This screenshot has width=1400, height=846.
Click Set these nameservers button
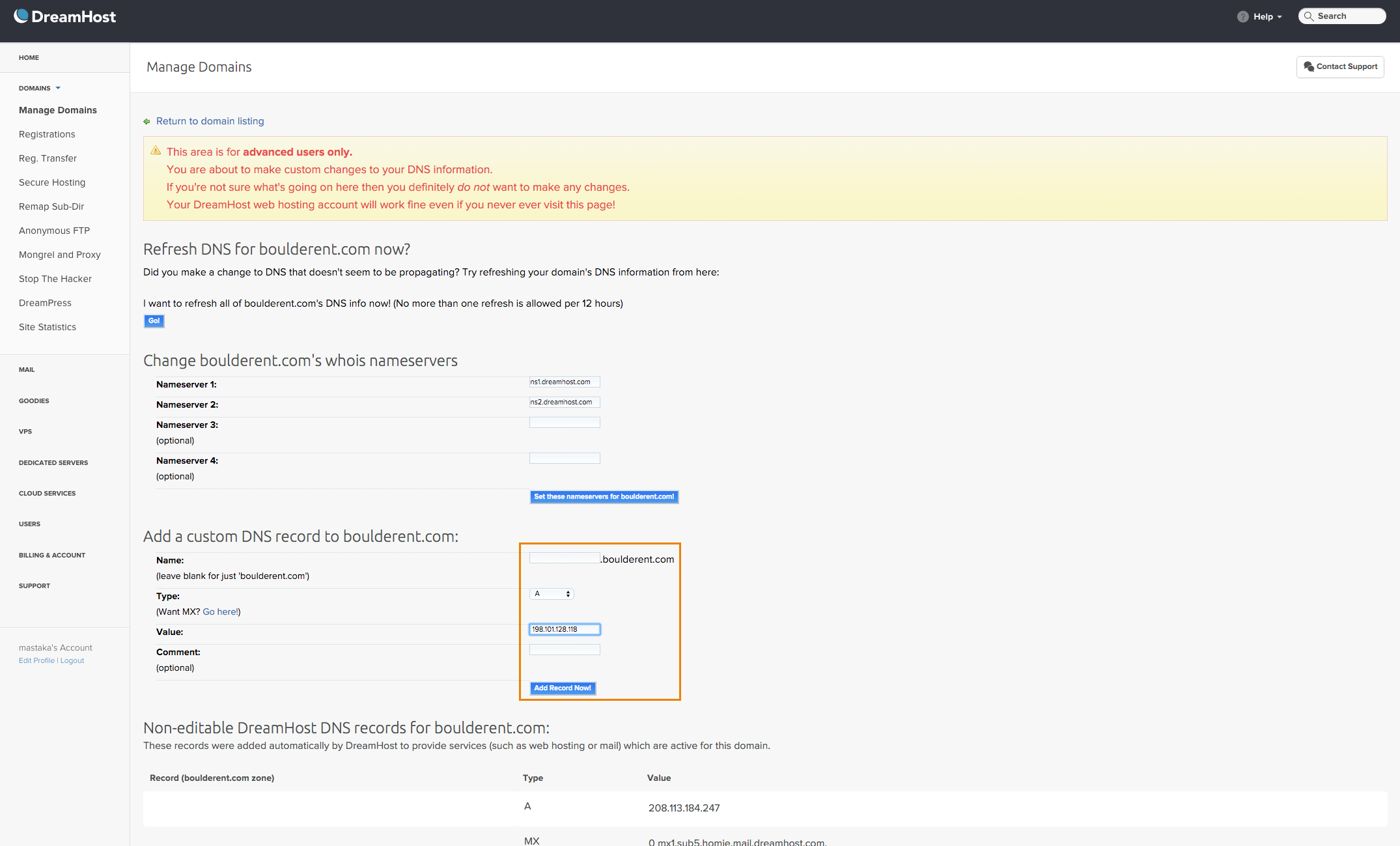604,496
